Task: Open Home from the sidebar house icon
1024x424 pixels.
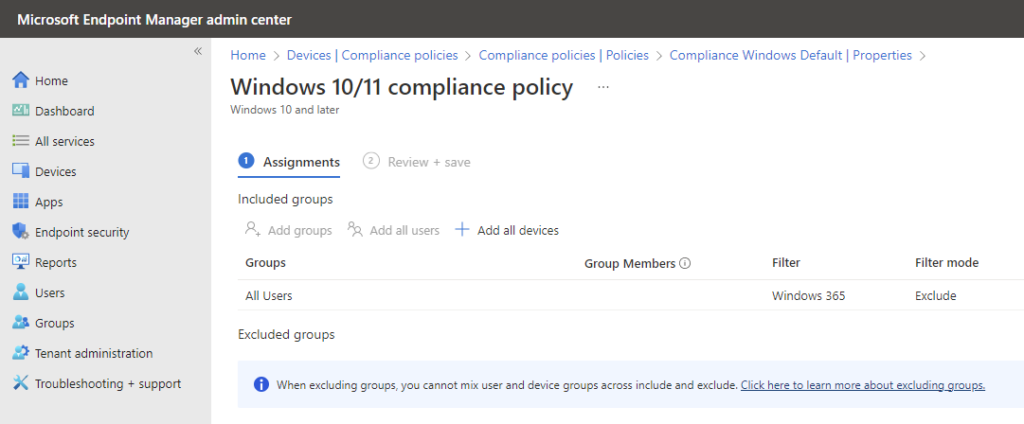Action: 21,80
